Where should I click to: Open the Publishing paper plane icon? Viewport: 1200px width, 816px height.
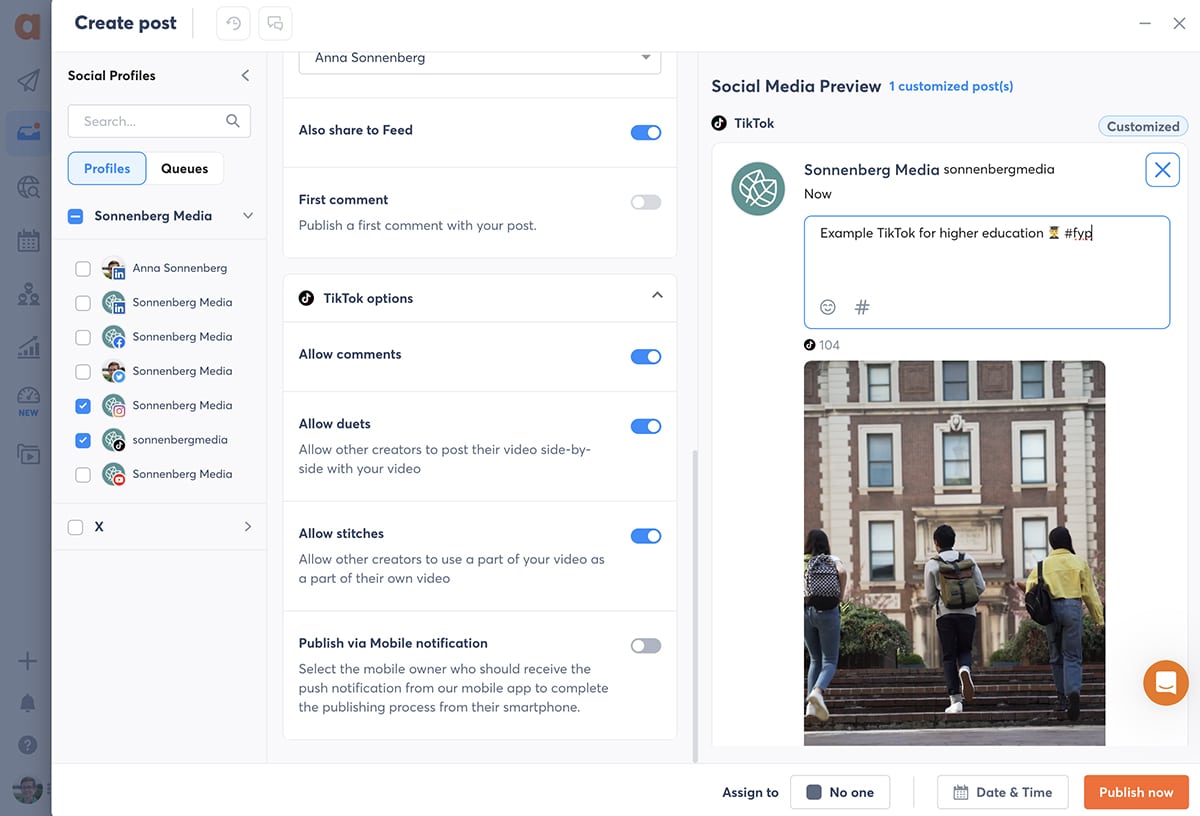click(28, 82)
